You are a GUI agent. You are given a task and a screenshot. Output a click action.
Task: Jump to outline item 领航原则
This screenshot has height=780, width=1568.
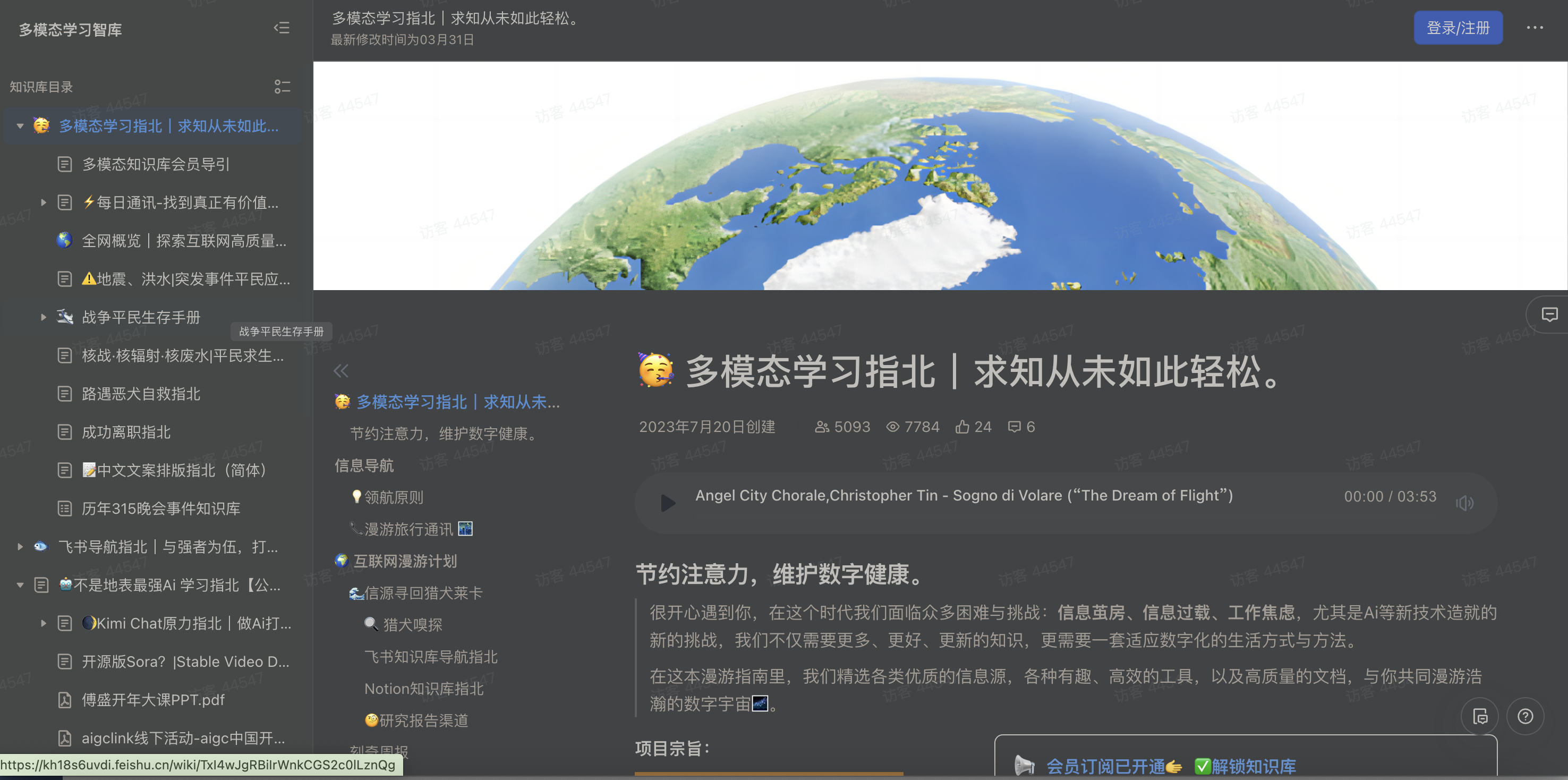click(388, 497)
